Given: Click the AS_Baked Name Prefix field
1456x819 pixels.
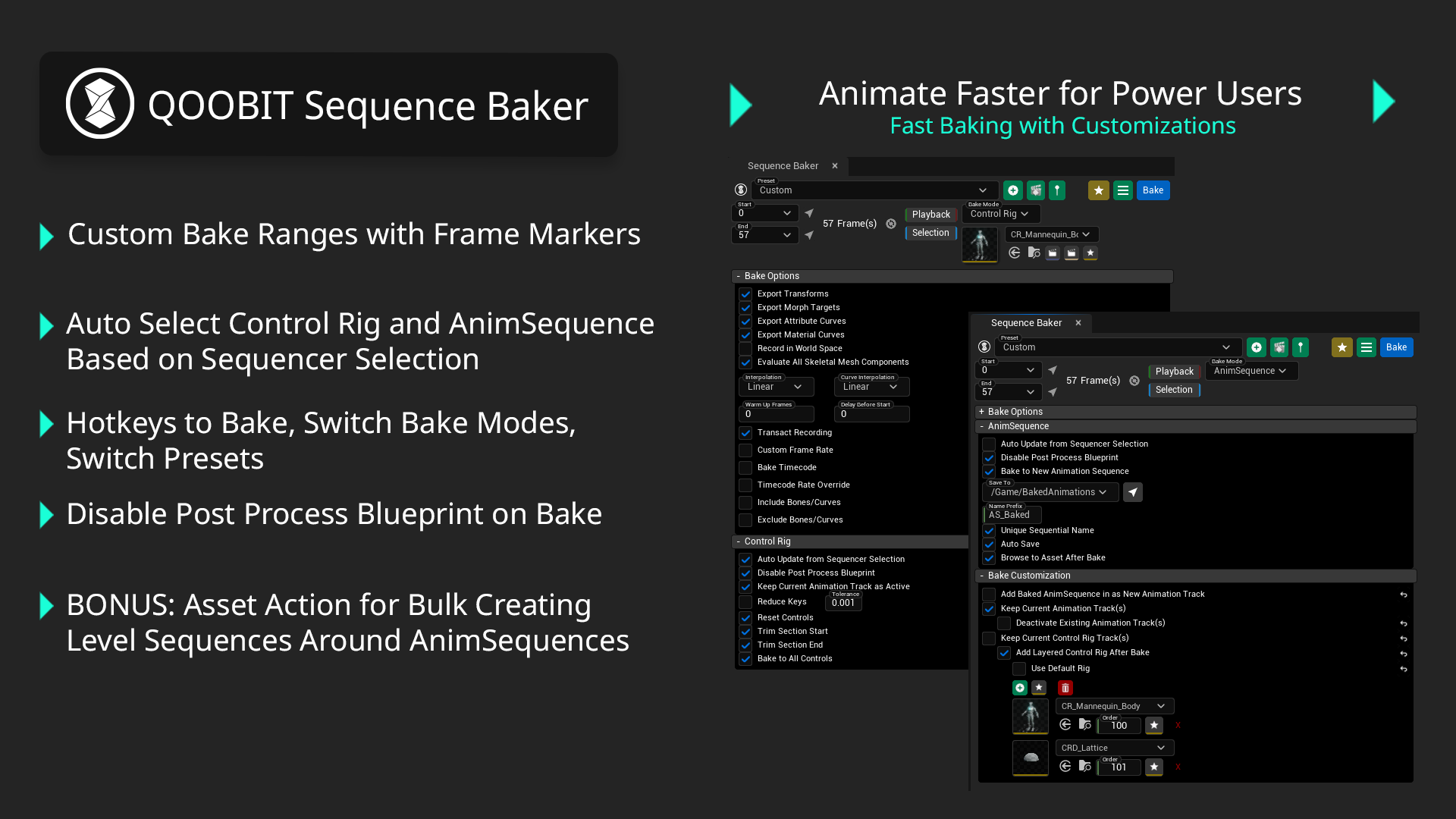Looking at the screenshot, I should pyautogui.click(x=1012, y=515).
